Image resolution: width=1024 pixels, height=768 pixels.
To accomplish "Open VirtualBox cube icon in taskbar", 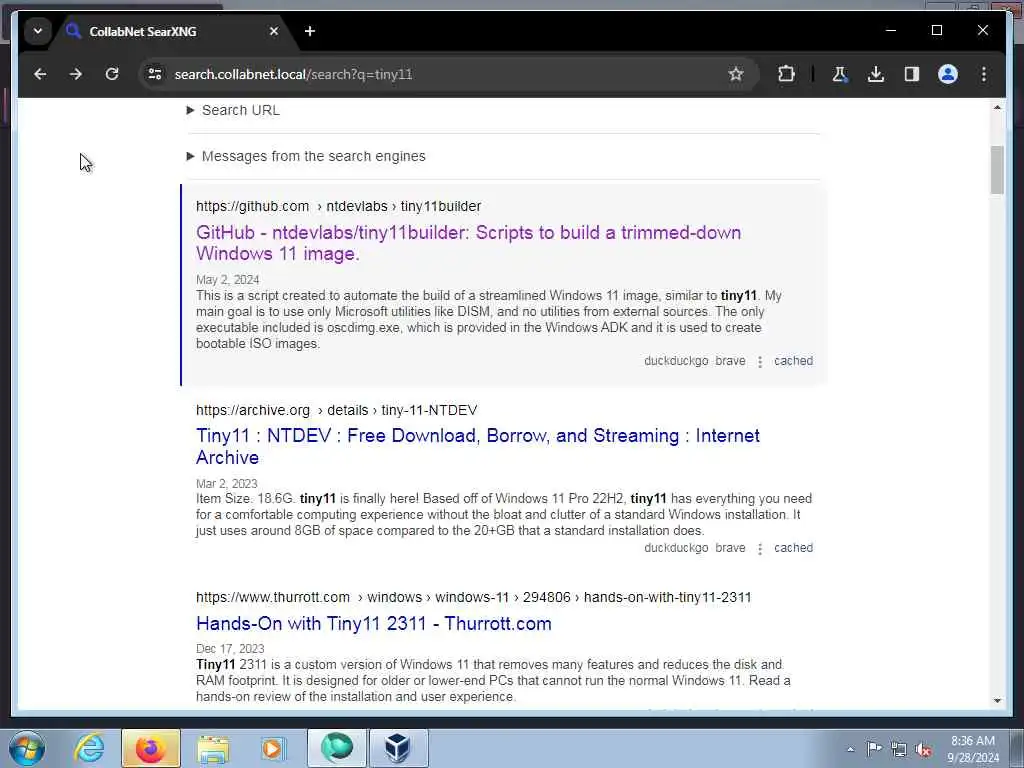I will pyautogui.click(x=398, y=748).
